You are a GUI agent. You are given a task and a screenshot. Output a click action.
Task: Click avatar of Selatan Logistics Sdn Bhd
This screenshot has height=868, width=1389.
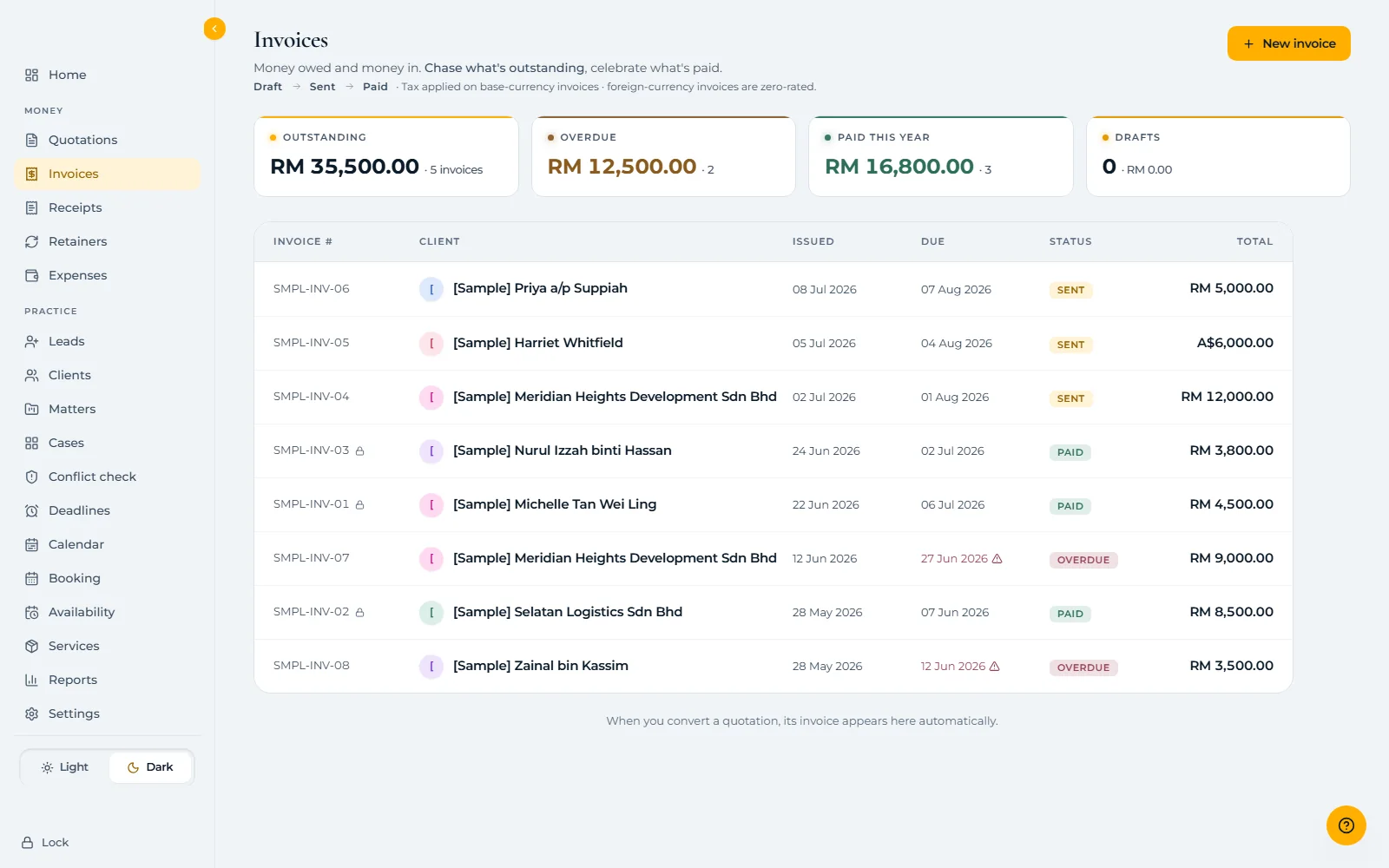[431, 612]
